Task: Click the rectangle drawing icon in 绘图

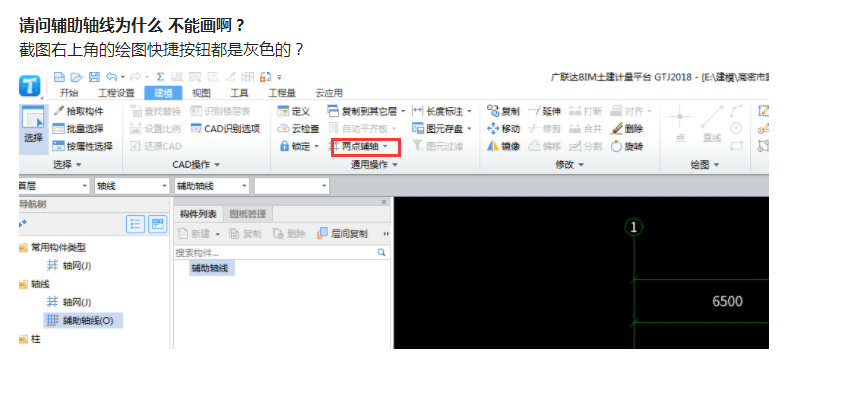Action: pos(736,146)
